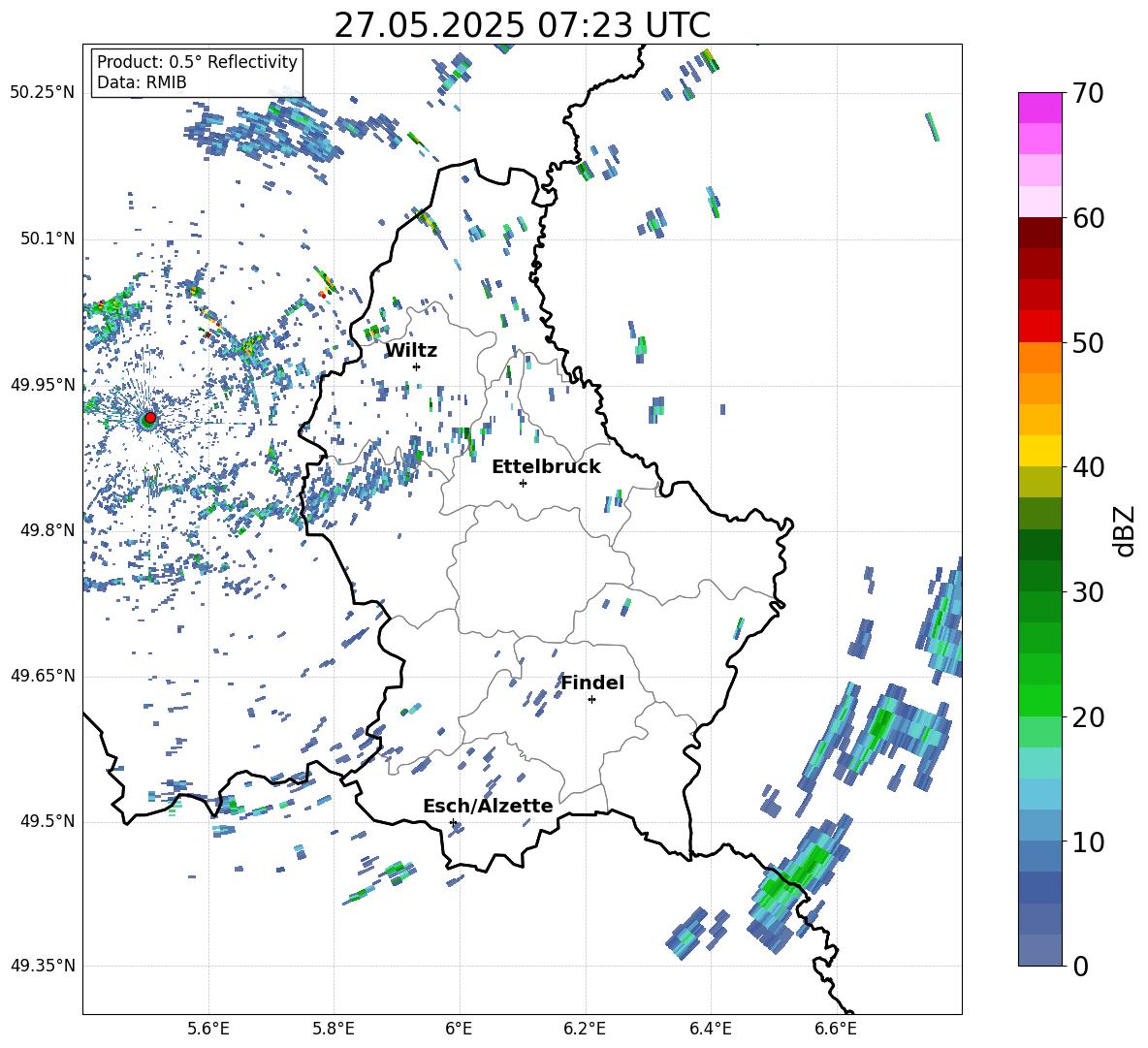Click the 5.8°E longitude label

(334, 1029)
